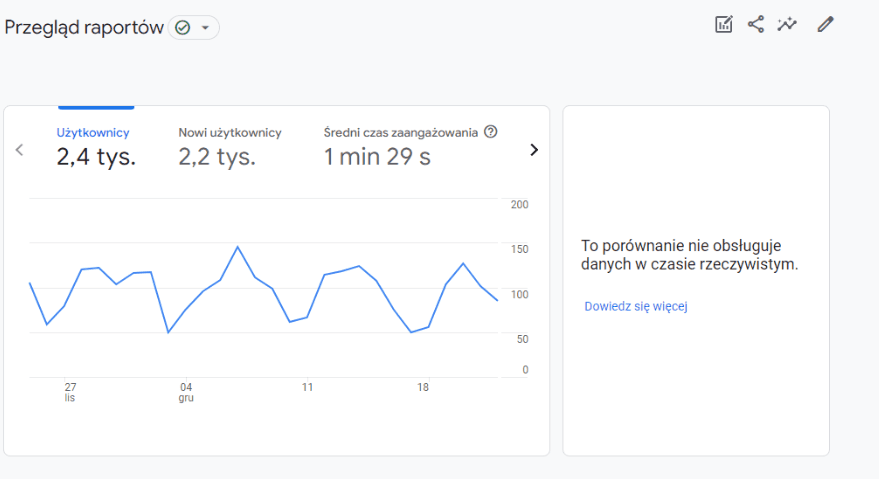Open the Insights sparkline icon
Image resolution: width=879 pixels, height=479 pixels.
(788, 25)
